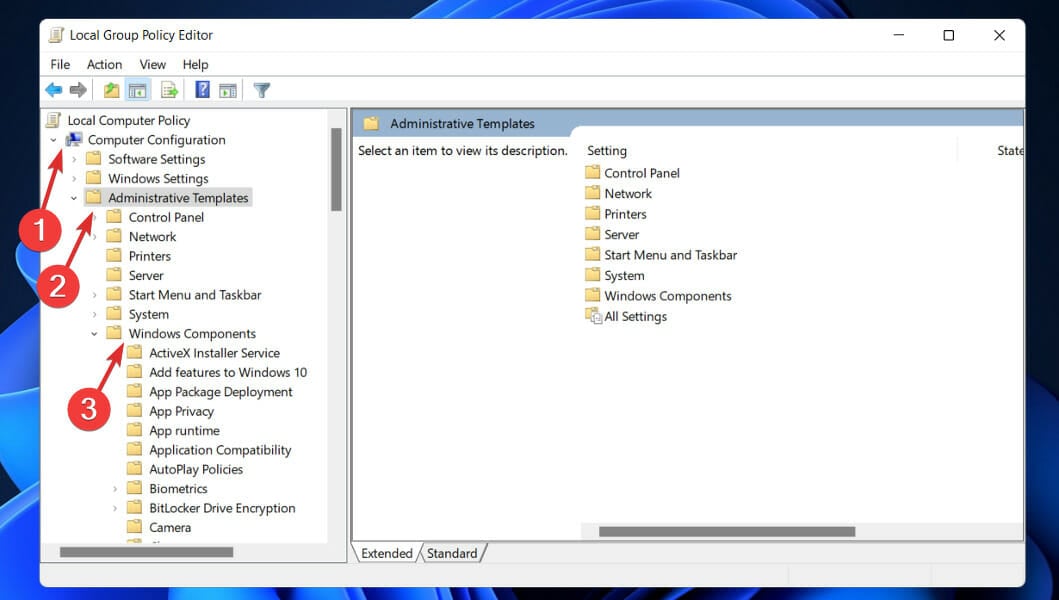This screenshot has width=1059, height=600.
Task: Expand the Biometrics node
Action: (x=114, y=489)
